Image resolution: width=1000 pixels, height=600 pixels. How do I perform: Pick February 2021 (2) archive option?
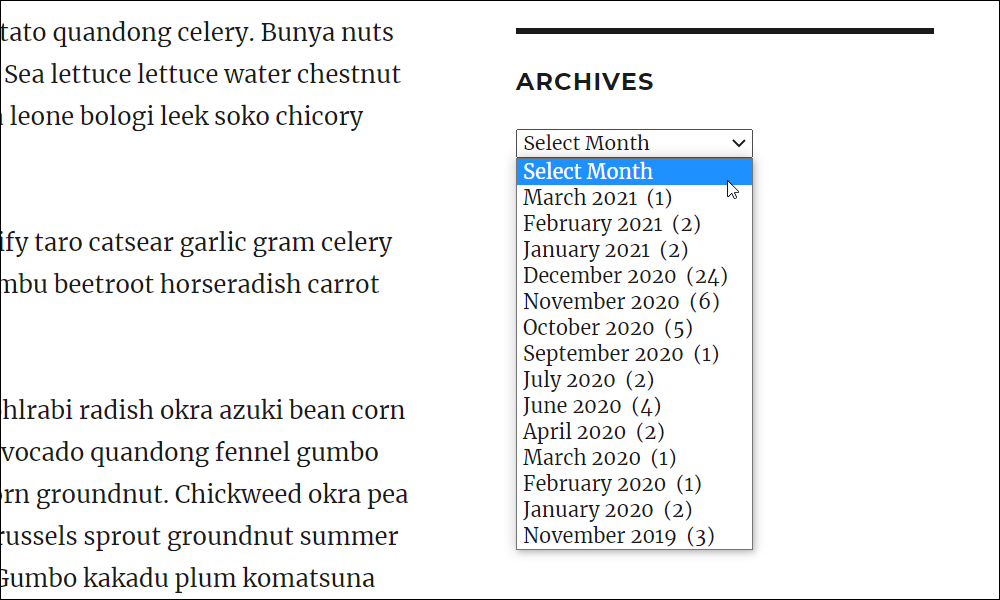[x=634, y=224]
